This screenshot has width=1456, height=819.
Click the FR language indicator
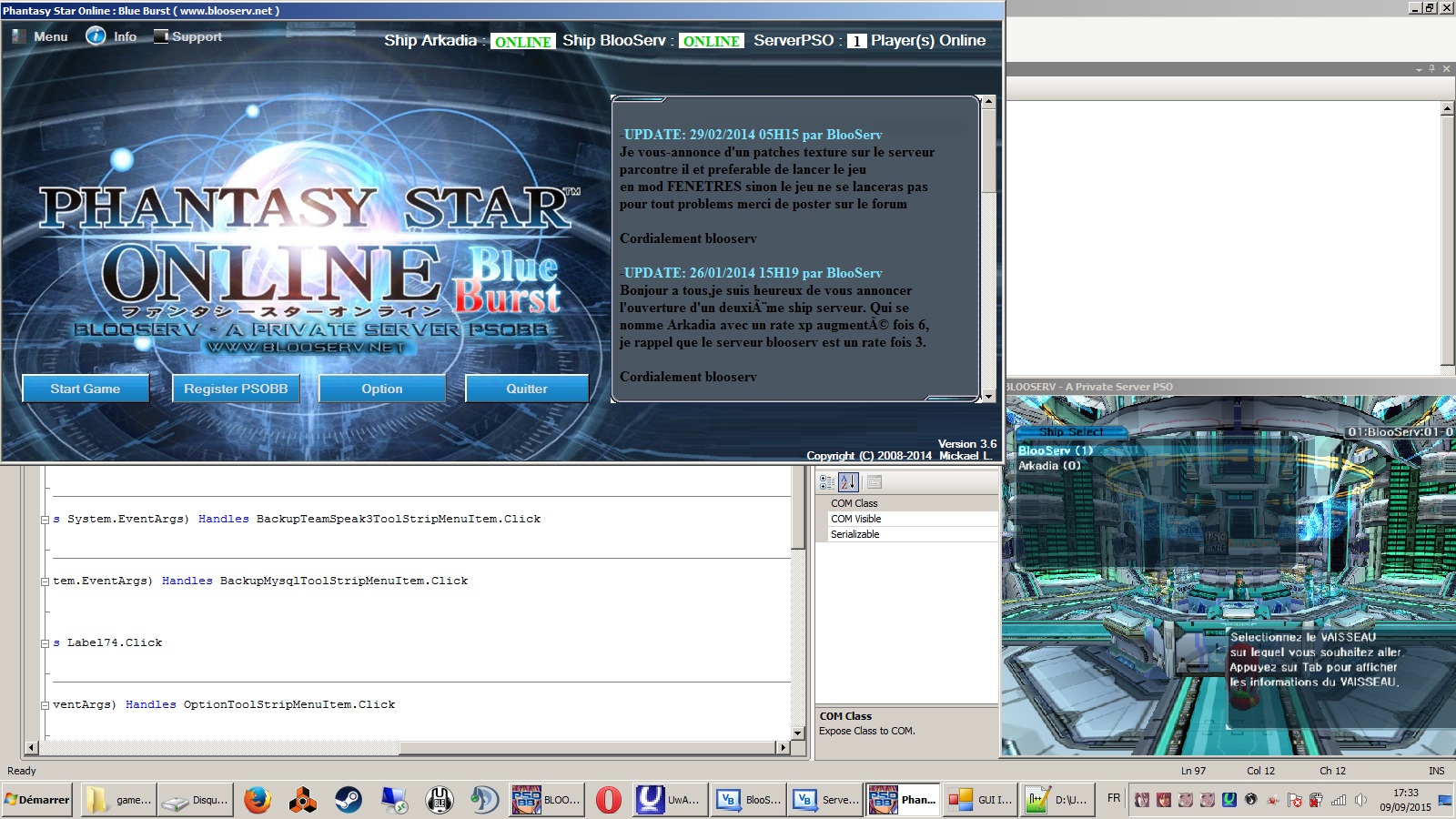point(1114,798)
